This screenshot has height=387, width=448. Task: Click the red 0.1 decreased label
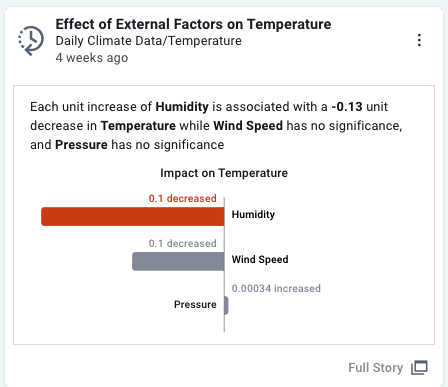pyautogui.click(x=183, y=198)
